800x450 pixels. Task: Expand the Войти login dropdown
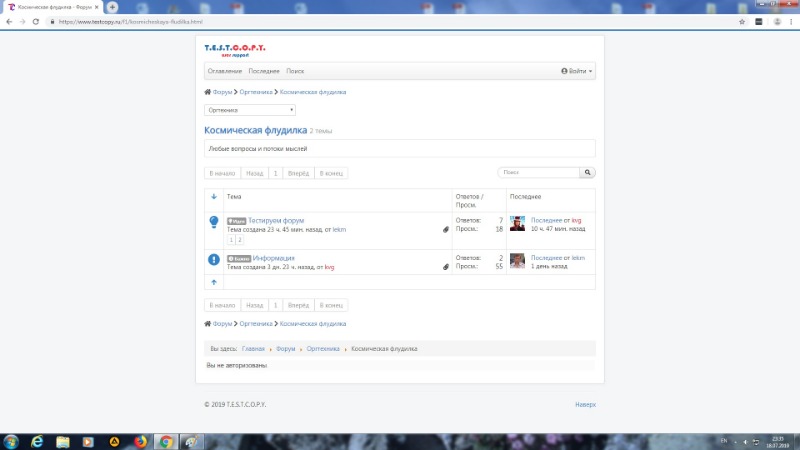click(x=577, y=71)
